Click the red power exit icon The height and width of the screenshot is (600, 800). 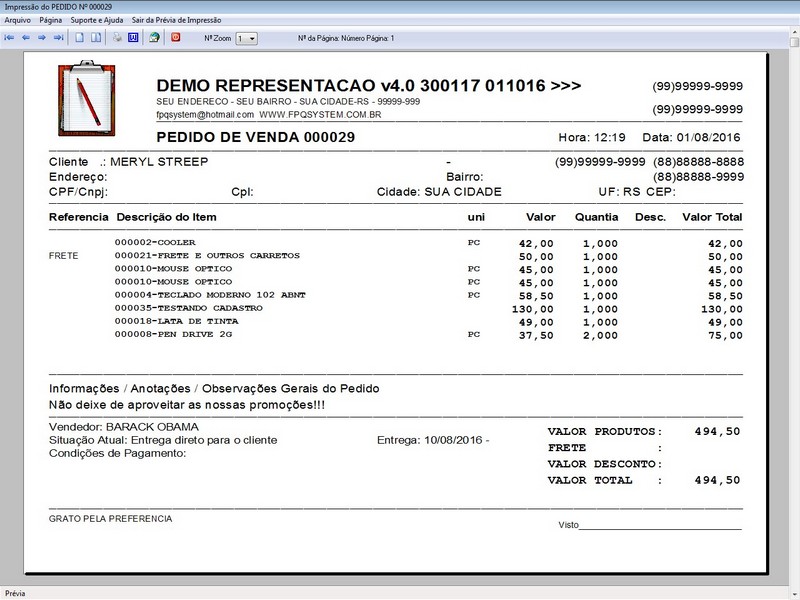(176, 37)
